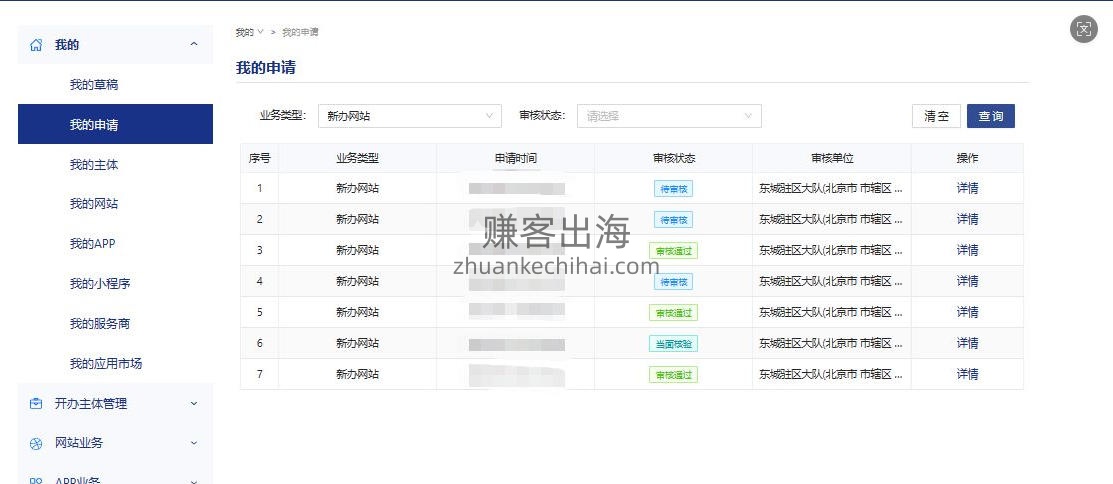Select 我的主体 menu item
1113x484 pixels.
click(94, 164)
